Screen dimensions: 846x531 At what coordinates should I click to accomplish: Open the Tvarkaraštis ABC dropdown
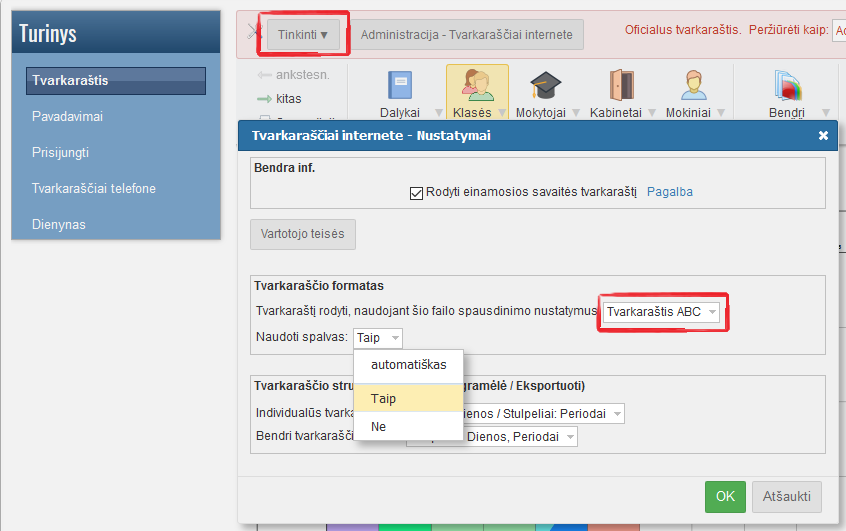(x=662, y=312)
